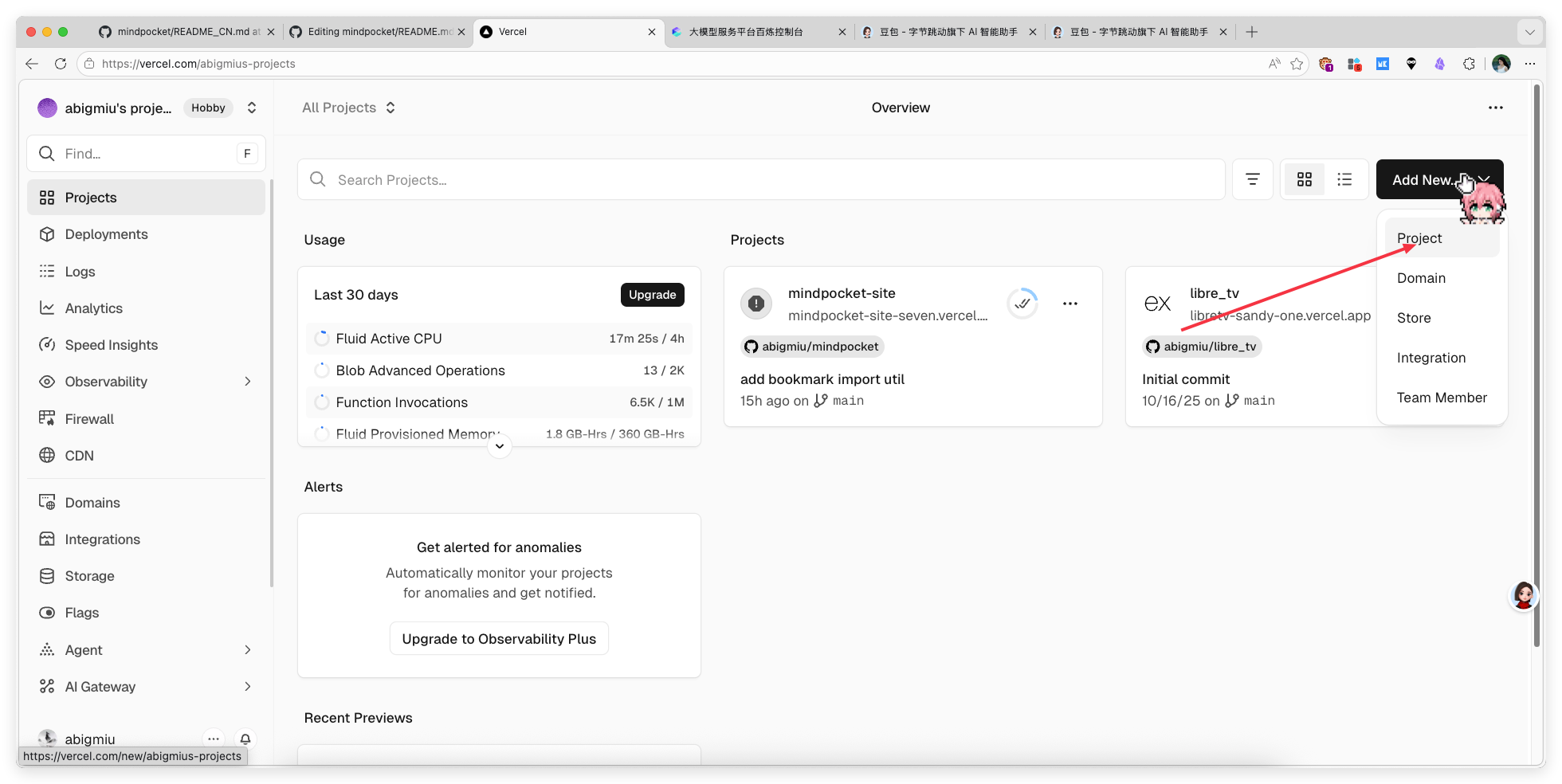Open mindpocket-site project options menu
Viewport: 1562px width, 784px height.
click(1069, 304)
